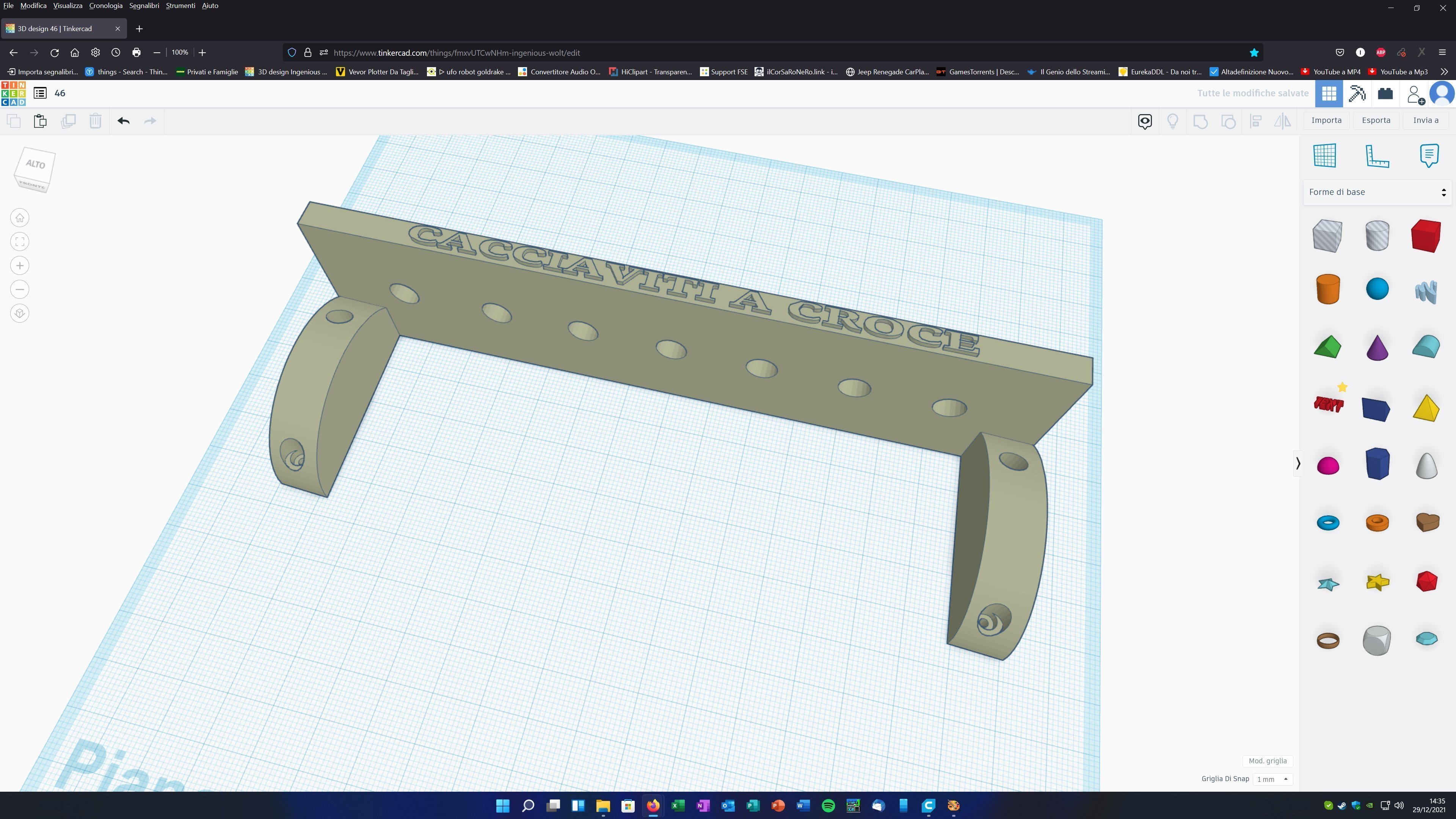Open Excel from the taskbar
1456x819 pixels.
pyautogui.click(x=678, y=805)
